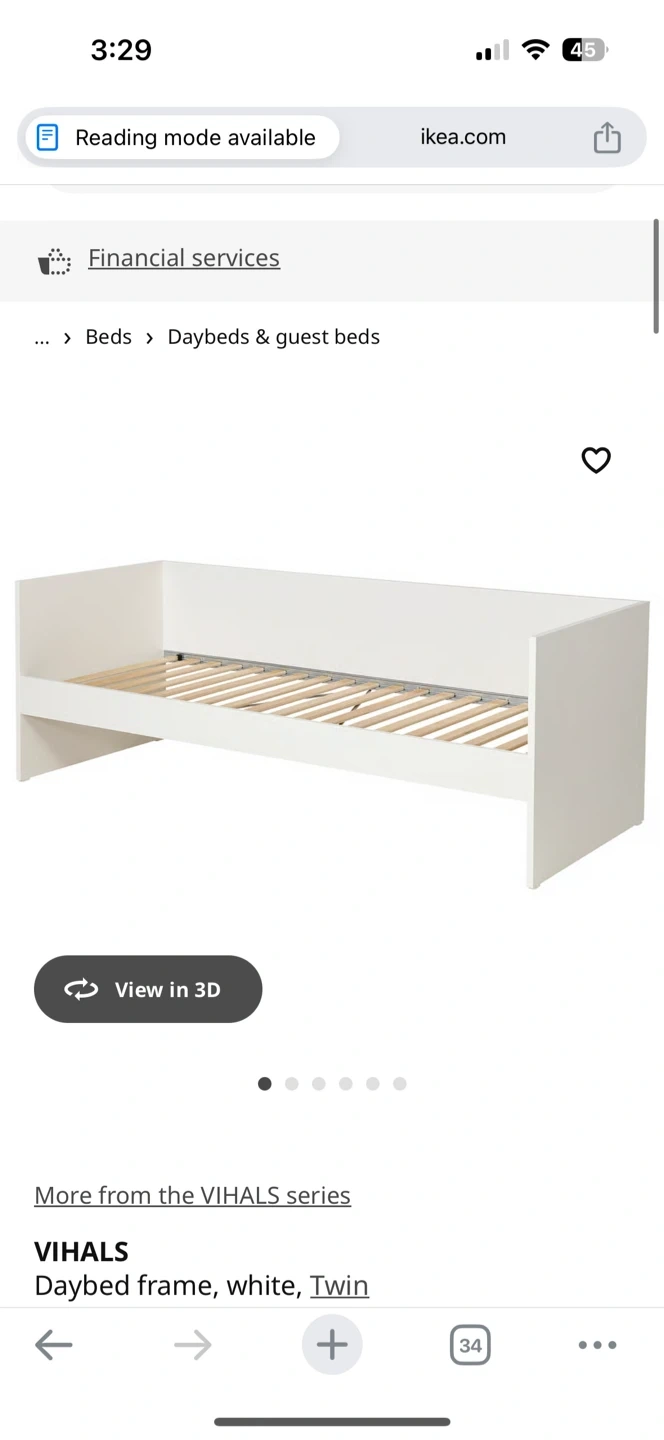The image size is (664, 1440).
Task: Open the Financial services link
Action: pos(184,257)
